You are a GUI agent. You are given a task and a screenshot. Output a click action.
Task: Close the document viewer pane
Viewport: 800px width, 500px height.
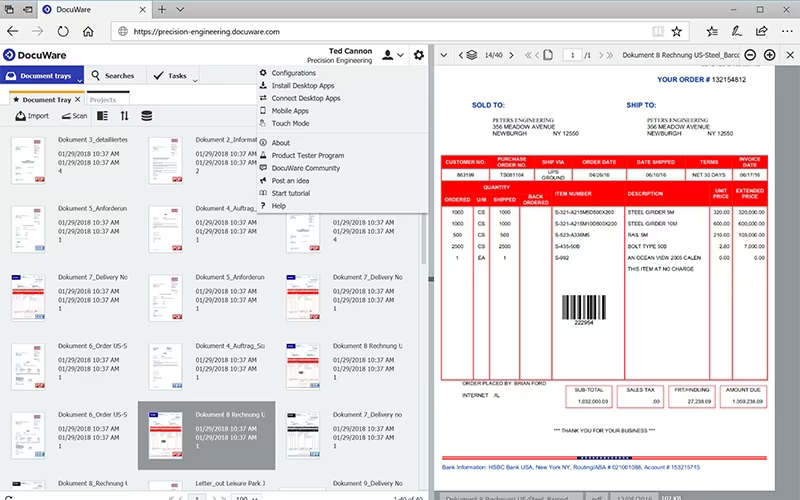point(790,55)
